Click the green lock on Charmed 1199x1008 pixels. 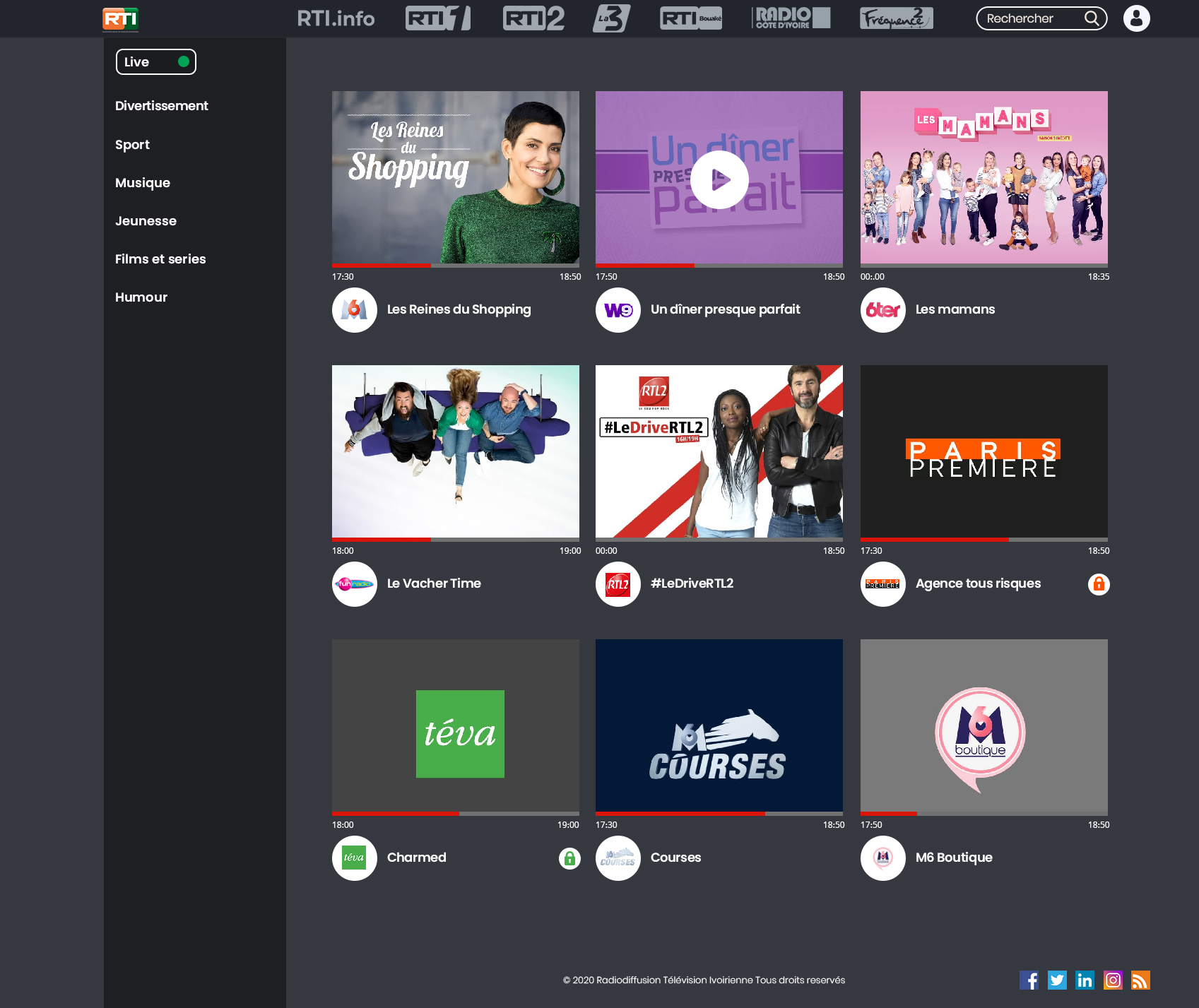pyautogui.click(x=569, y=858)
